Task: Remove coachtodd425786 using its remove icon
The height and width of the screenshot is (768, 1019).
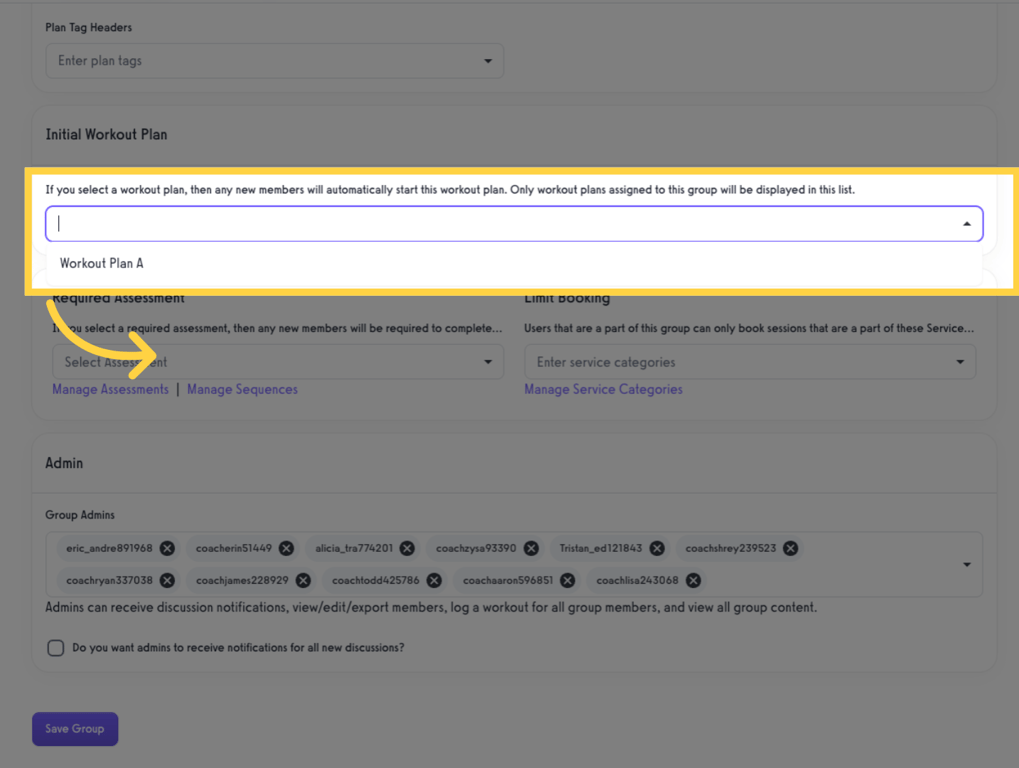Action: [x=434, y=580]
